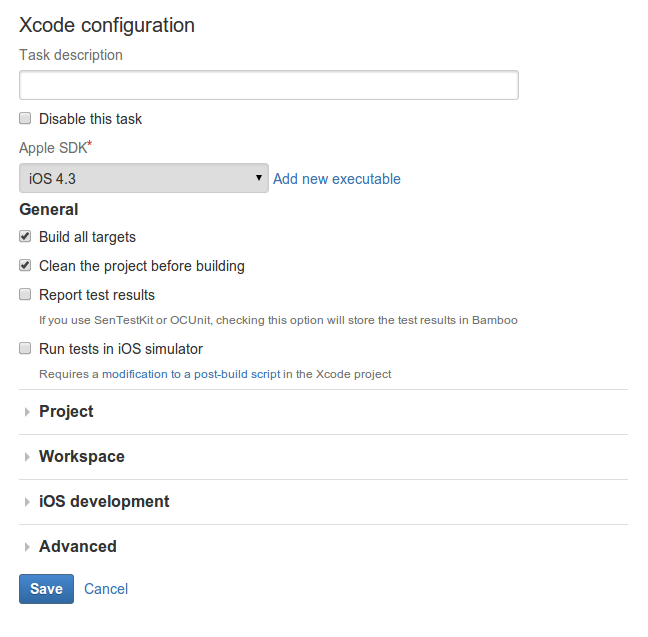Image resolution: width=648 pixels, height=637 pixels.
Task: Click the Project section disclosure triangle
Action: 27,412
